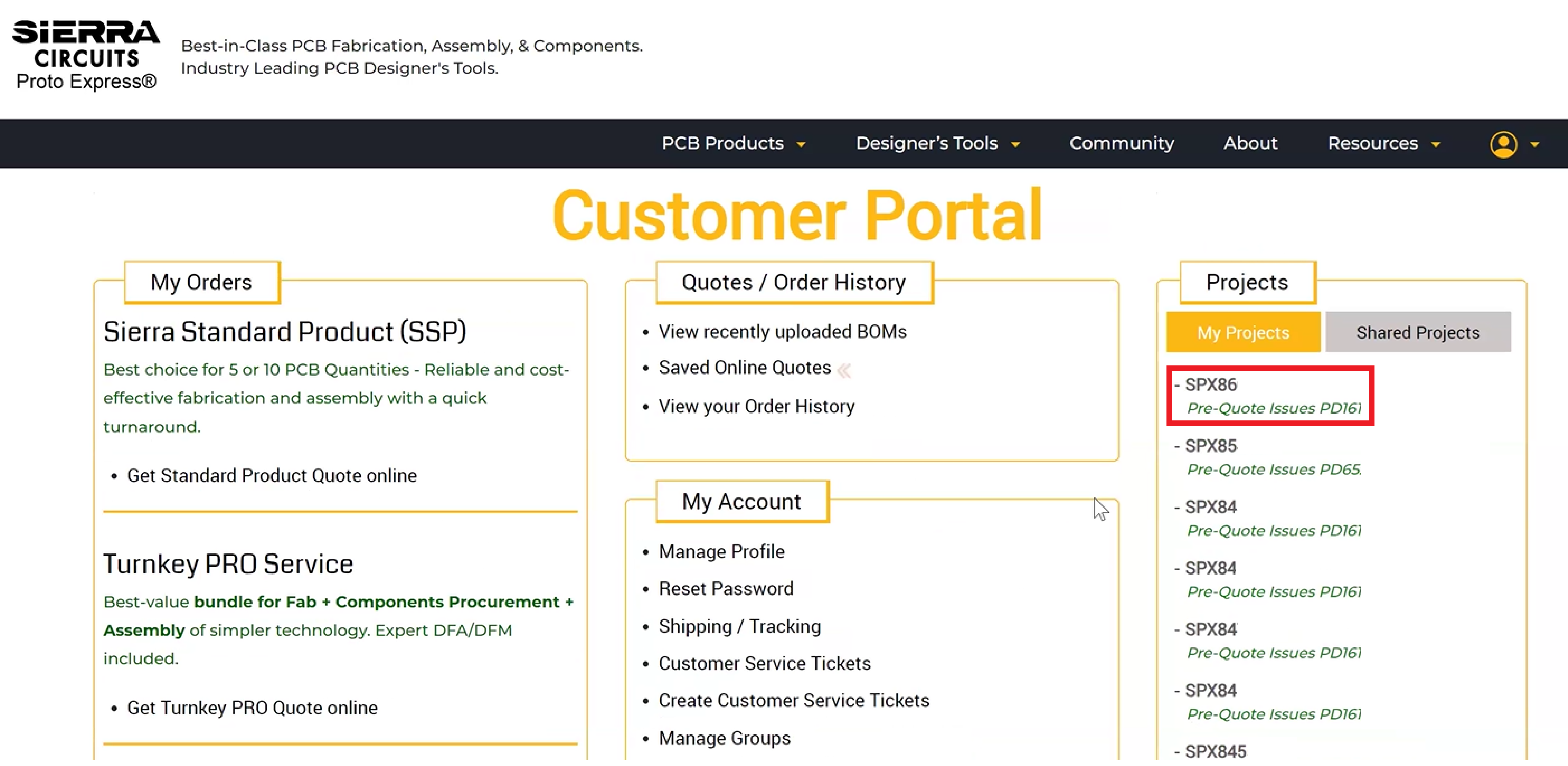
Task: Expand the Resources menu arrow
Action: point(1436,145)
